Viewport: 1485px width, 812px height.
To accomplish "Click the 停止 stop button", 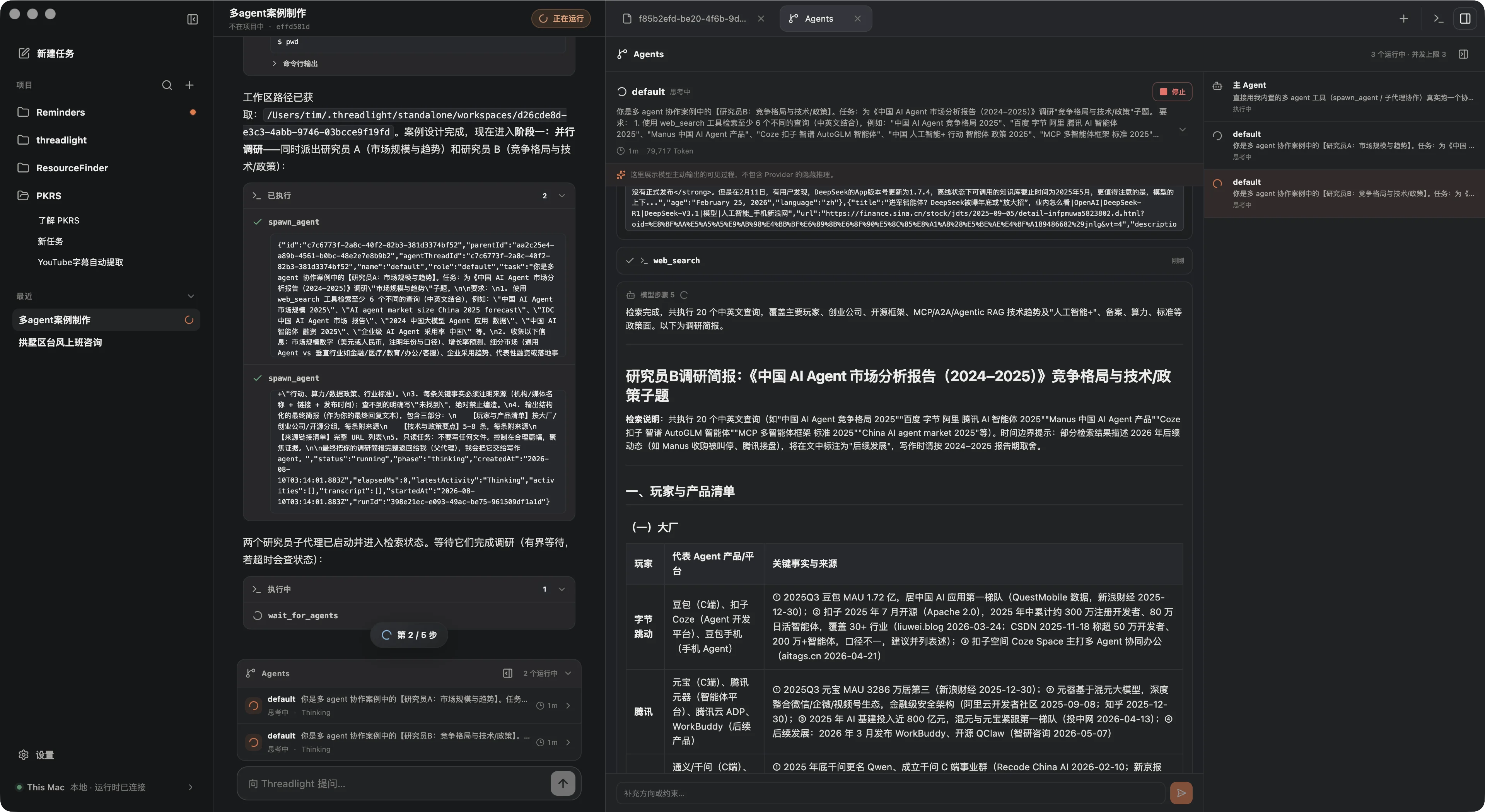I will (1173, 92).
